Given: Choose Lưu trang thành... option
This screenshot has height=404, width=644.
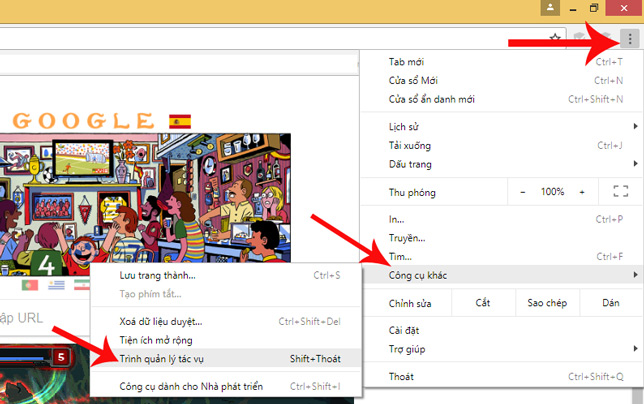Looking at the screenshot, I should pyautogui.click(x=225, y=275).
